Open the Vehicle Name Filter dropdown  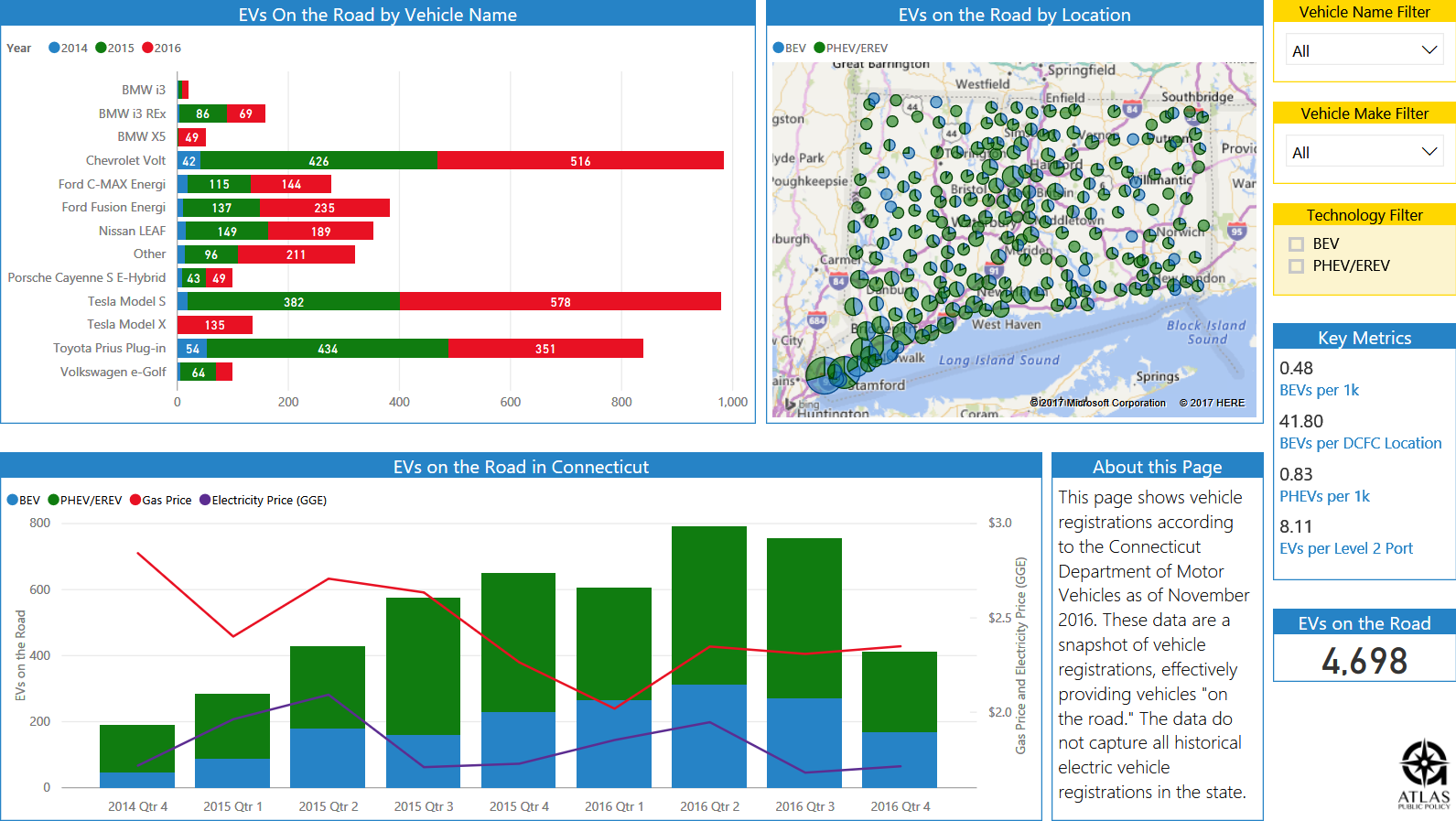point(1364,50)
